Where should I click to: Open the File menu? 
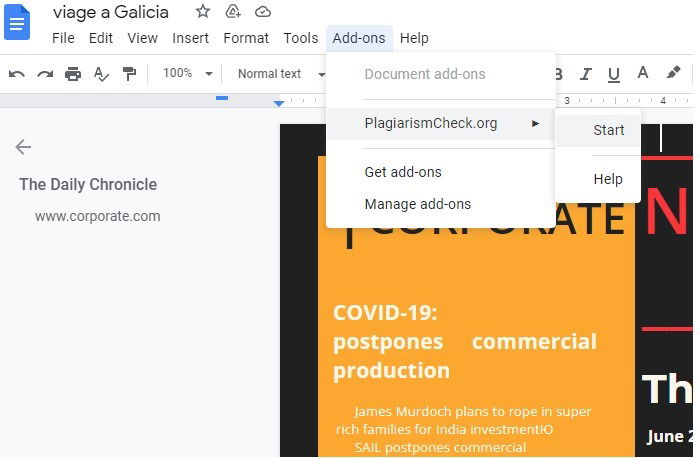click(63, 38)
